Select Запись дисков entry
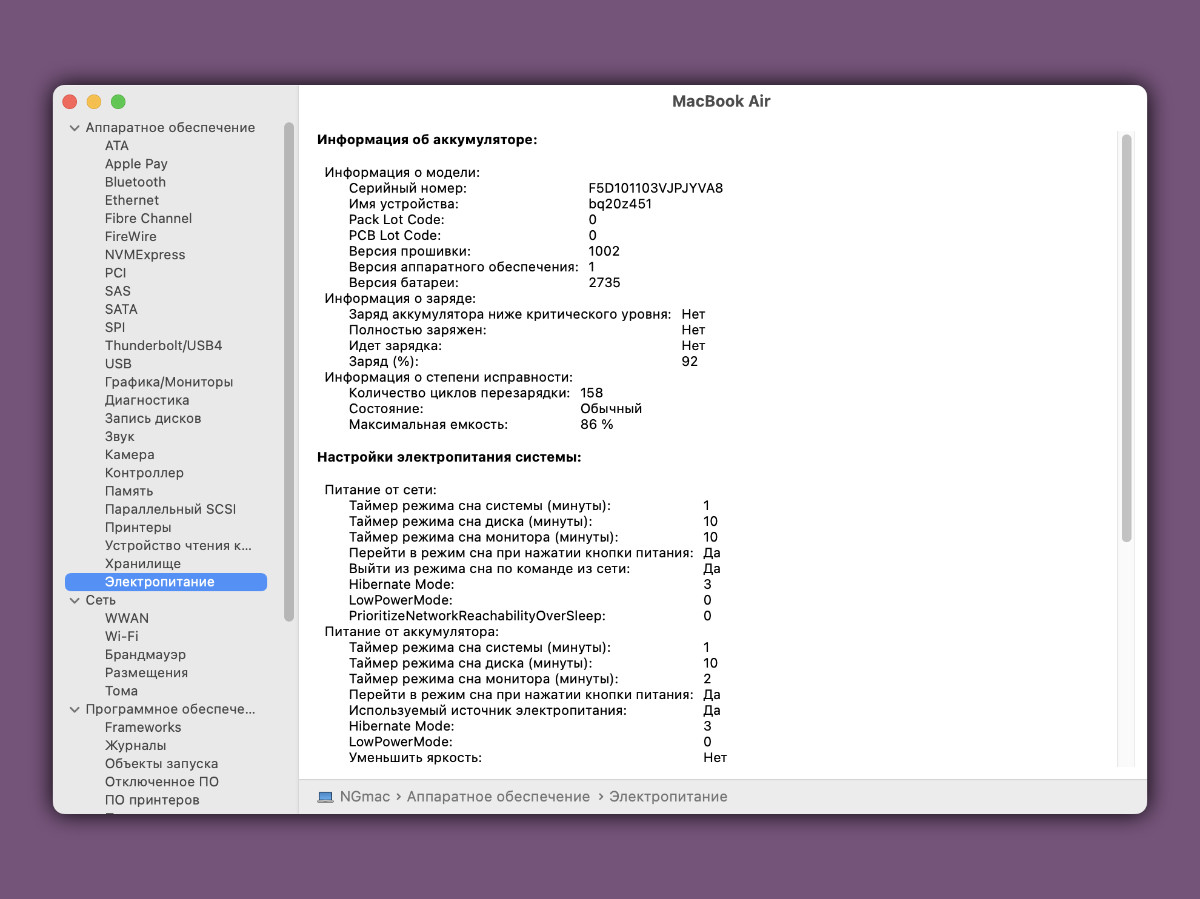 [153, 418]
